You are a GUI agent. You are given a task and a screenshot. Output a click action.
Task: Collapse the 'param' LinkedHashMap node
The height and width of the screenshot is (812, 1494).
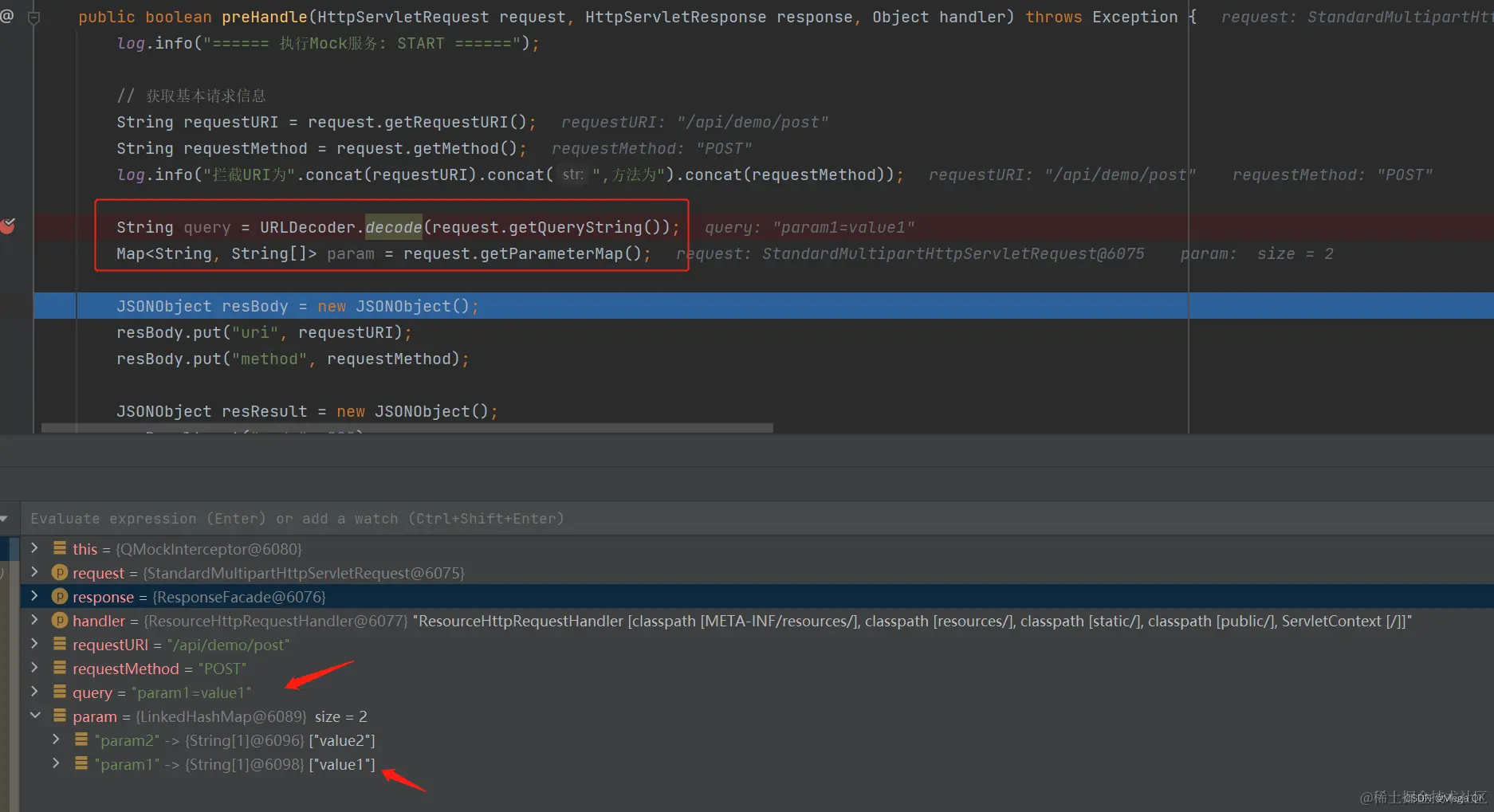tap(34, 716)
